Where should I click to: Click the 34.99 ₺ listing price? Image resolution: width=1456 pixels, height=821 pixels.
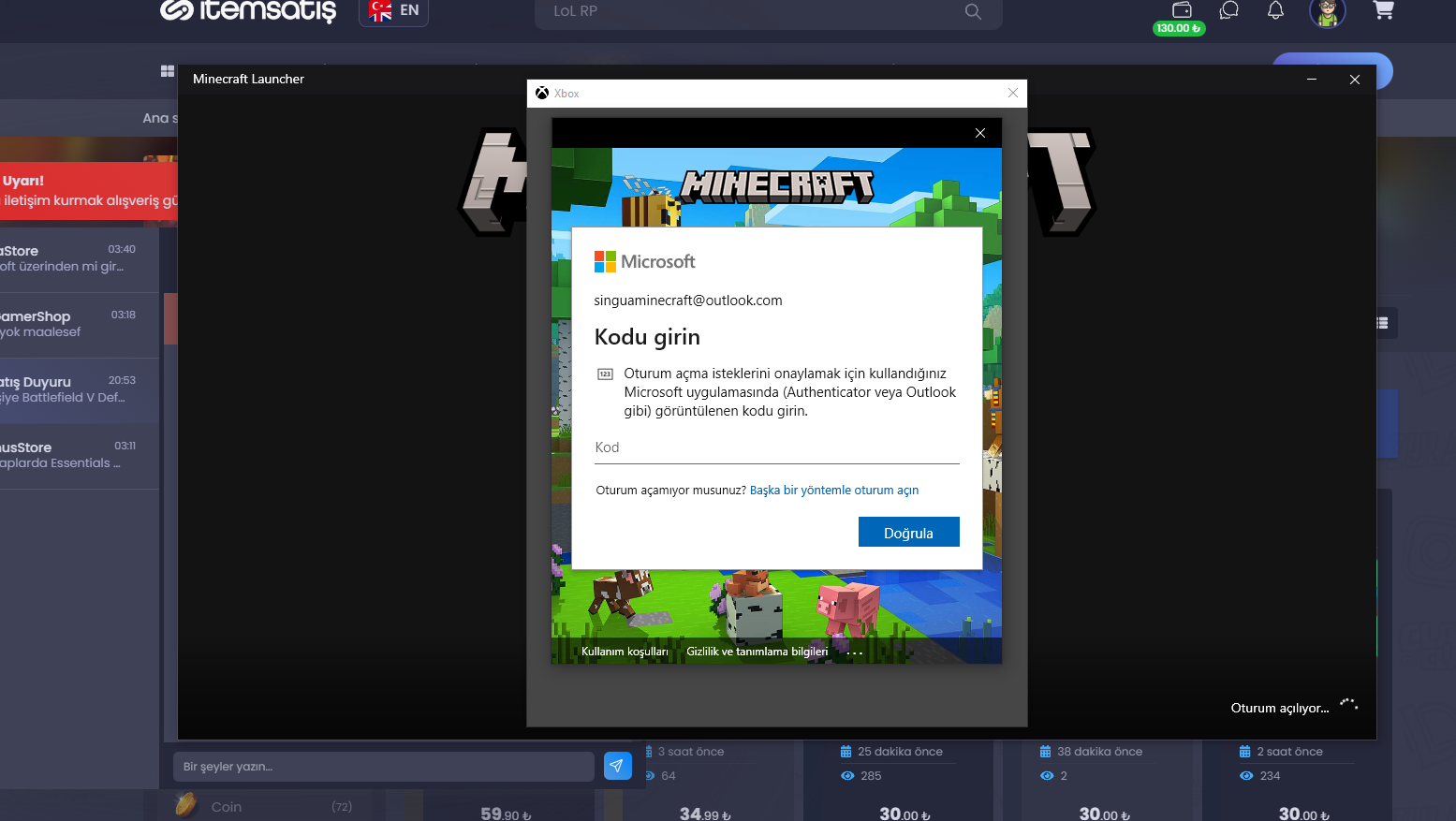[x=705, y=814]
